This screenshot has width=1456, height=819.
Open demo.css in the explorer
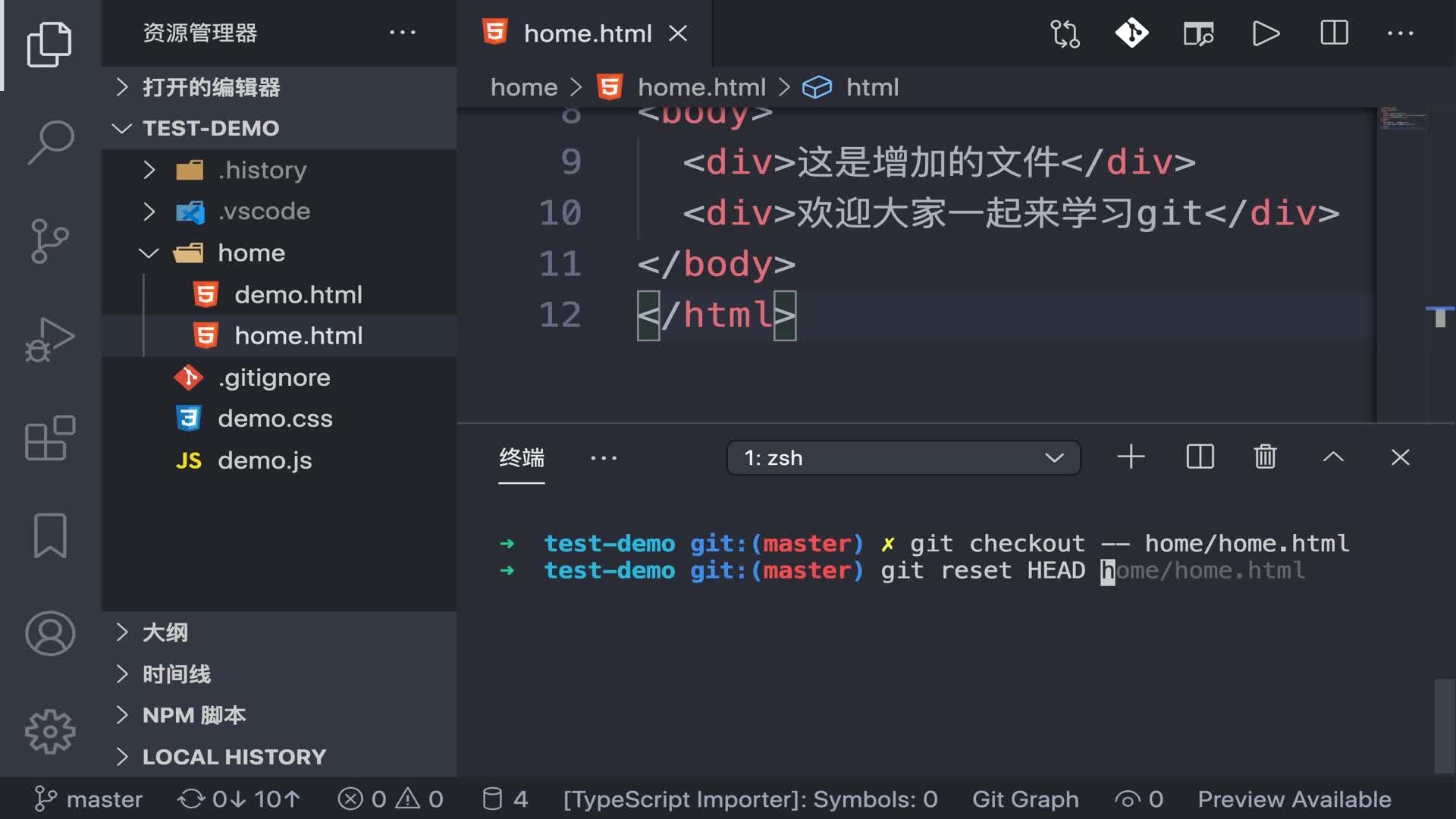coord(275,419)
